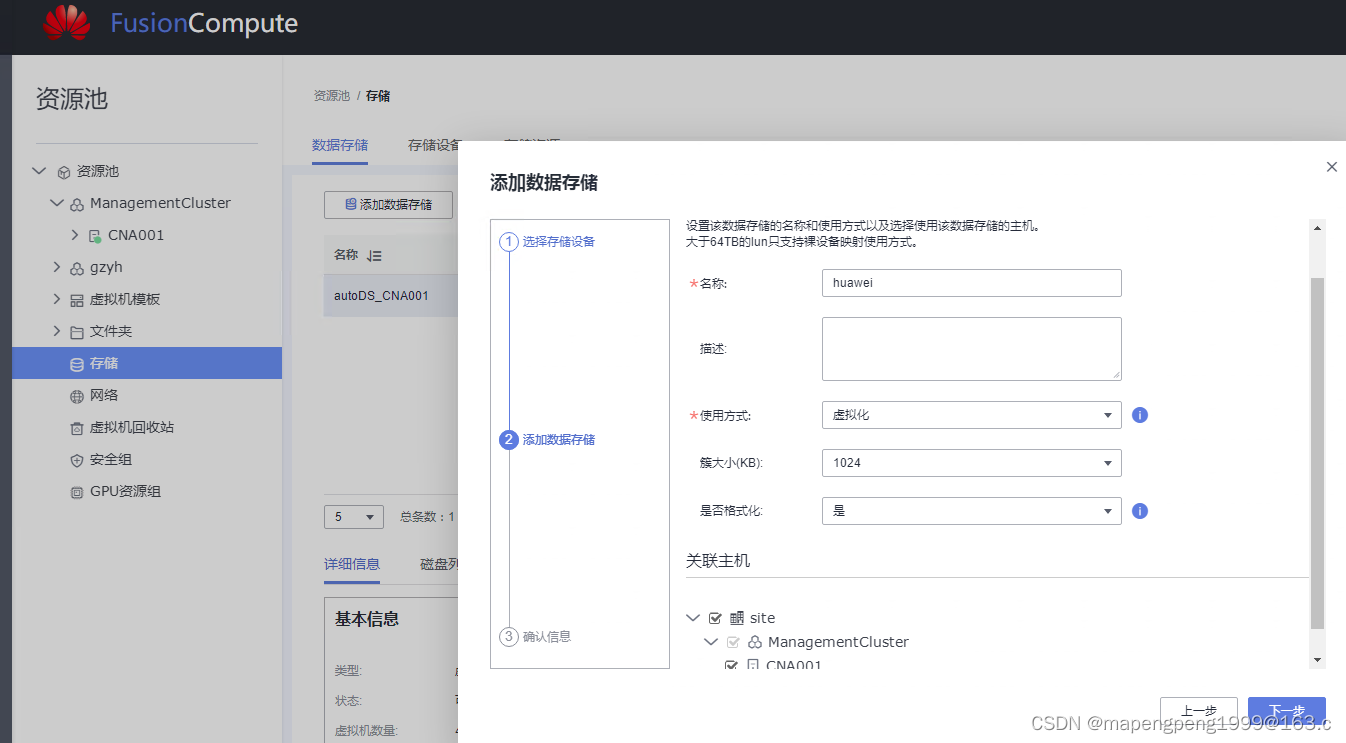1346x743 pixels.
Task: Click the FusionCompute title
Action: pyautogui.click(x=204, y=24)
